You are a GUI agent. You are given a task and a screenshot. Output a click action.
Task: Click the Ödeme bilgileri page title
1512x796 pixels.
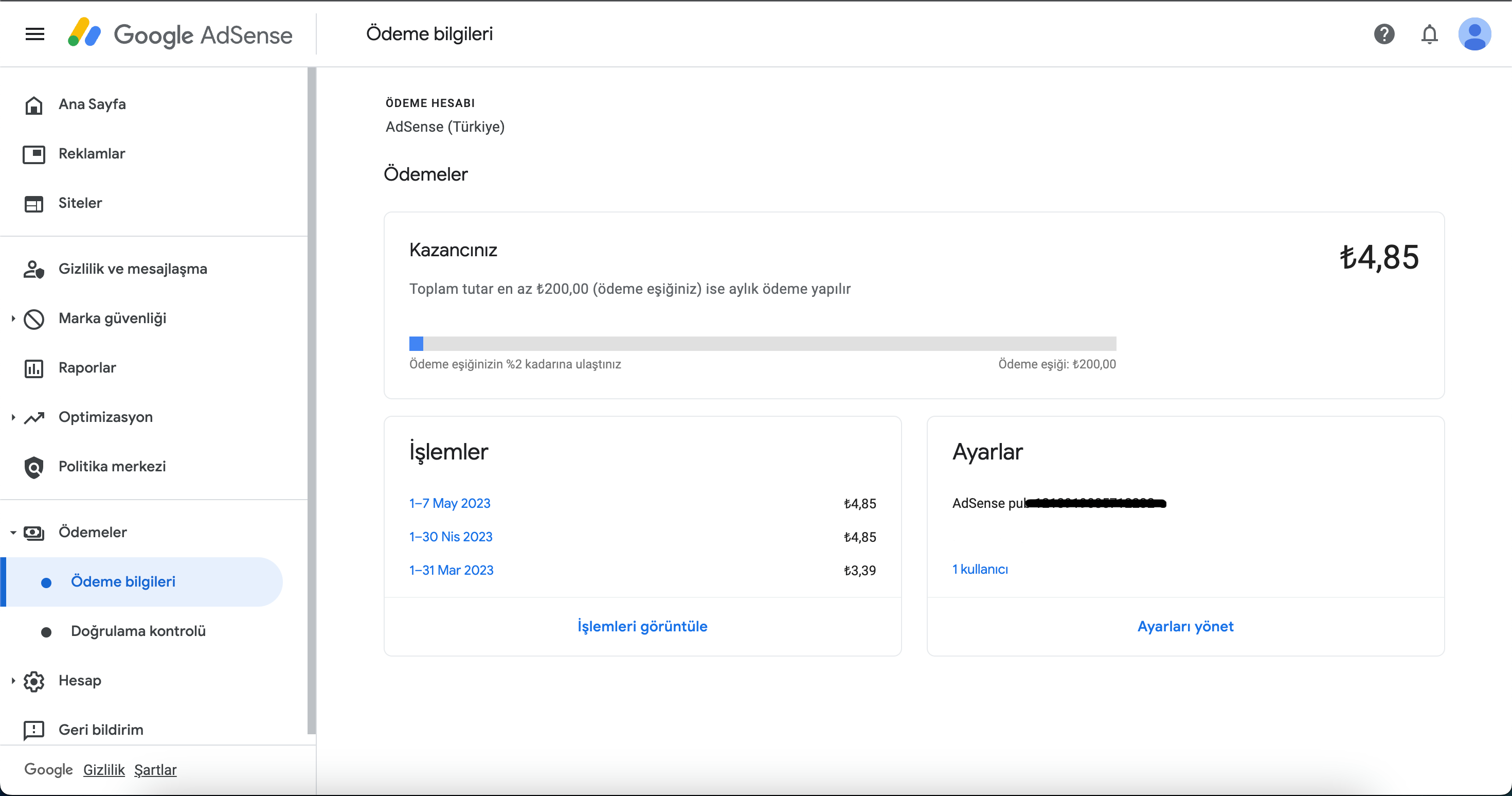click(429, 34)
